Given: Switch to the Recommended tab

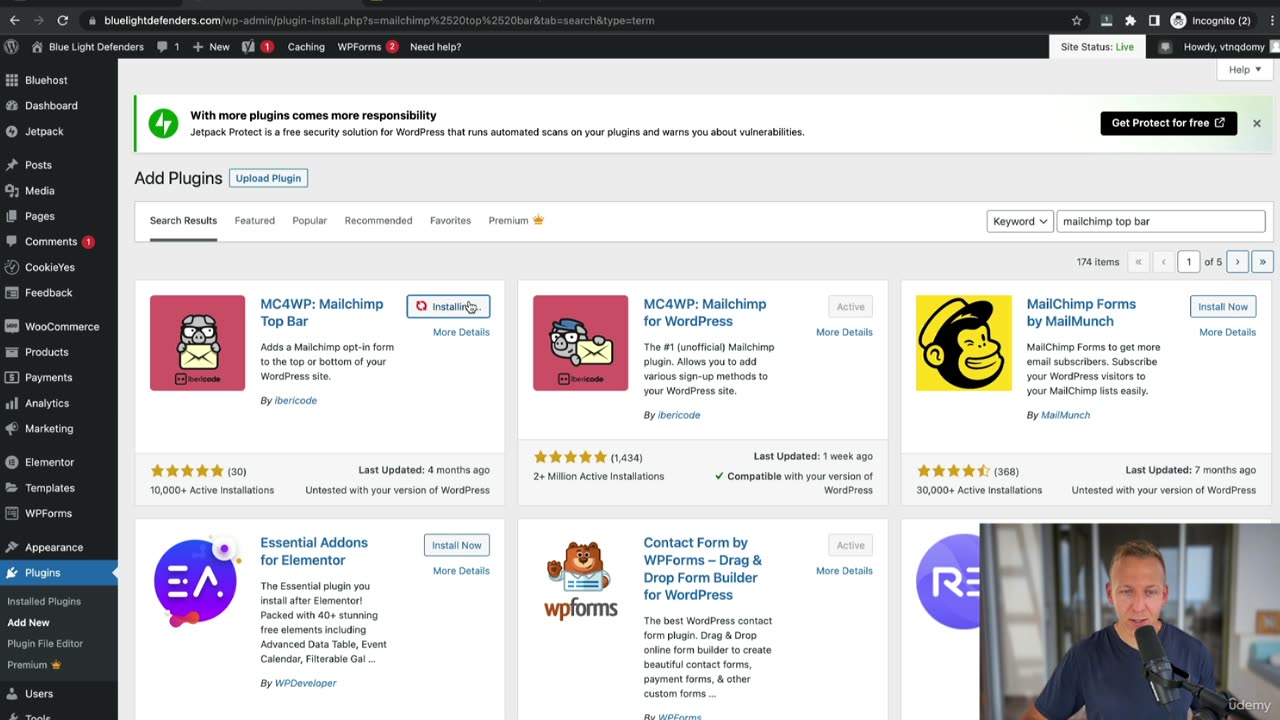Looking at the screenshot, I should coord(378,220).
